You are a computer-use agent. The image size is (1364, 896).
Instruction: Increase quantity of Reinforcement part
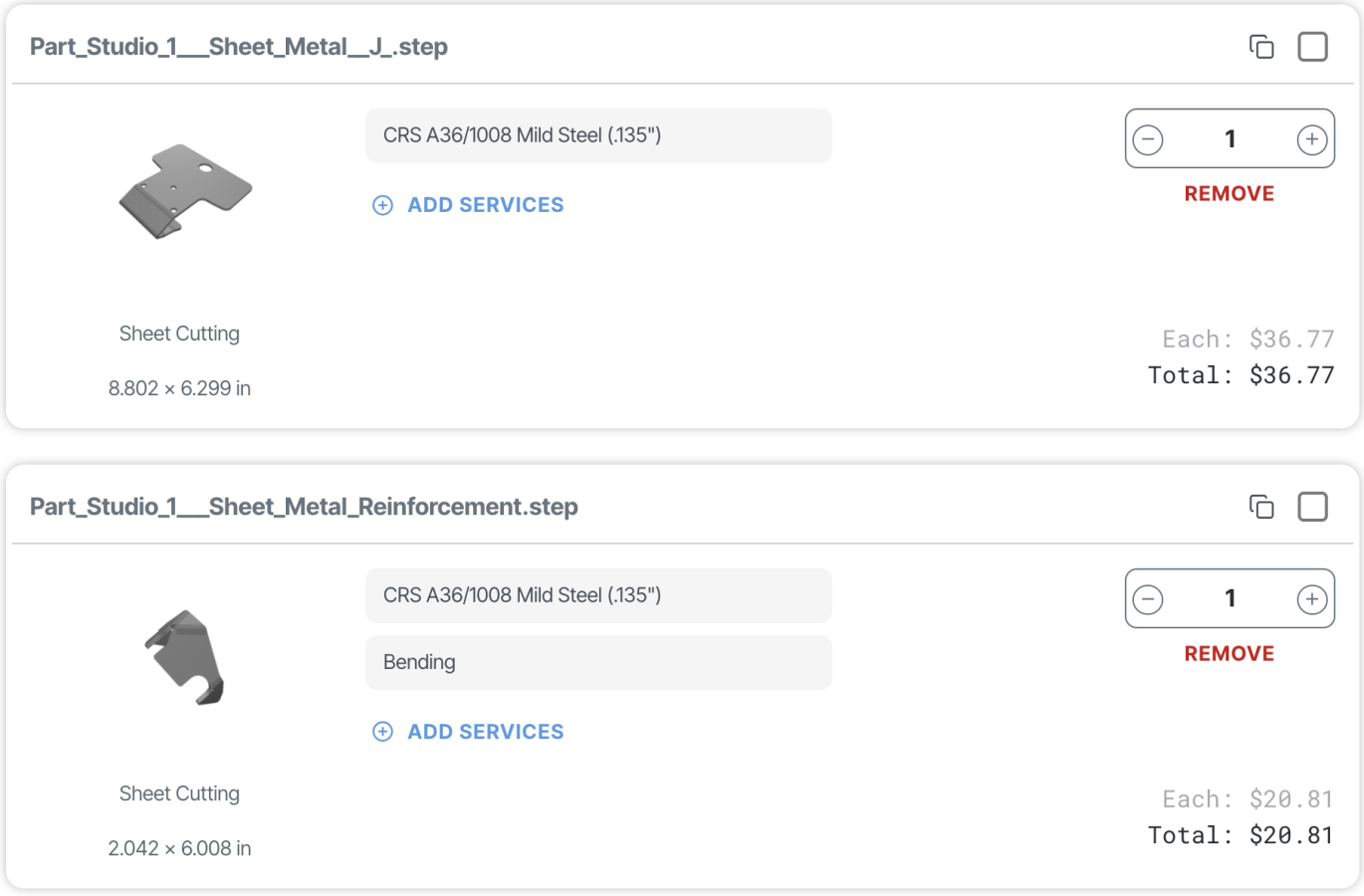point(1311,599)
